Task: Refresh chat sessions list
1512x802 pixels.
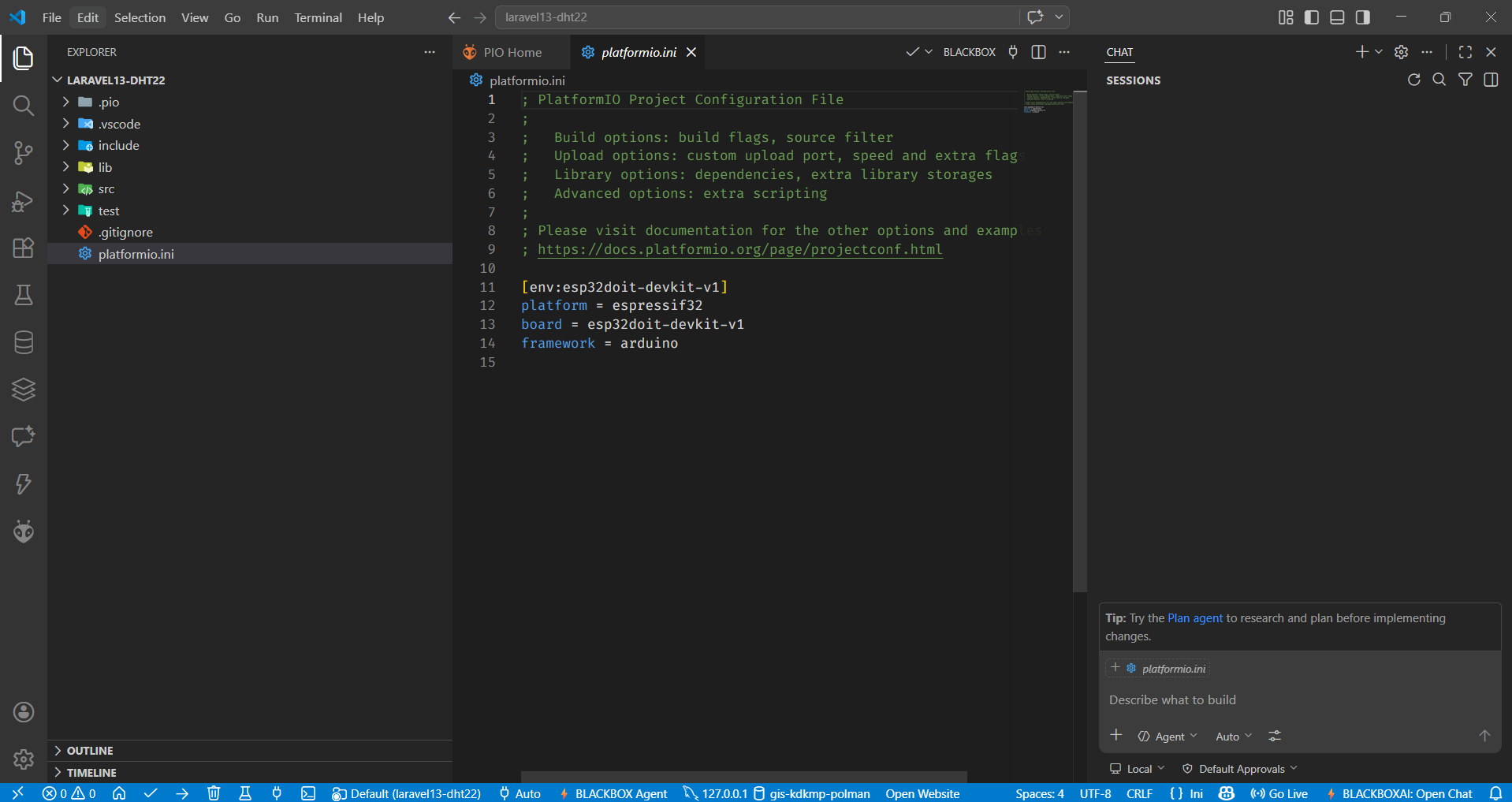Action: 1414,80
